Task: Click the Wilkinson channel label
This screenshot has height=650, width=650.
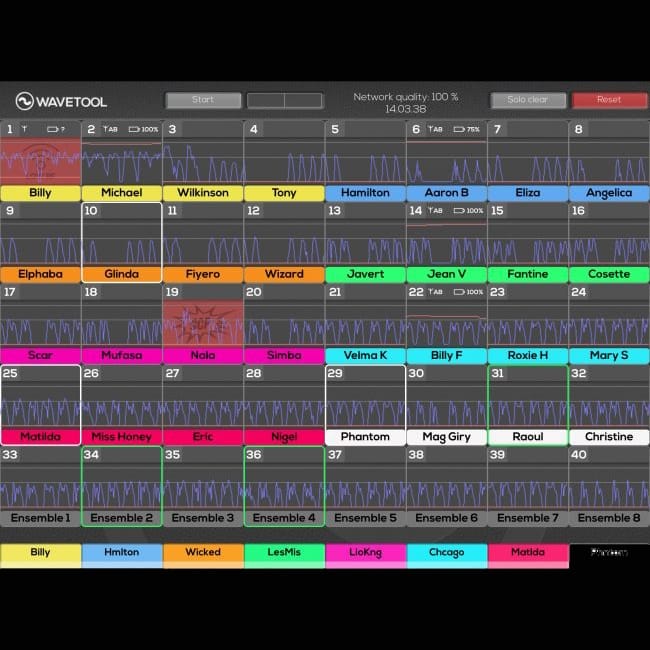Action: click(203, 193)
